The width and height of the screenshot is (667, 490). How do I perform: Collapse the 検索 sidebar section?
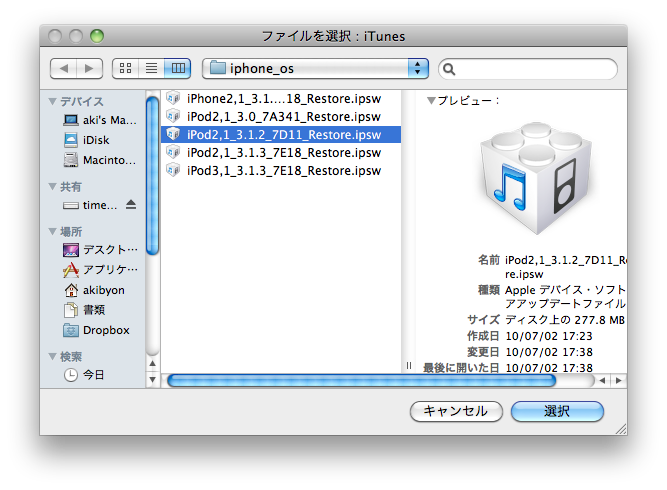pyautogui.click(x=53, y=356)
